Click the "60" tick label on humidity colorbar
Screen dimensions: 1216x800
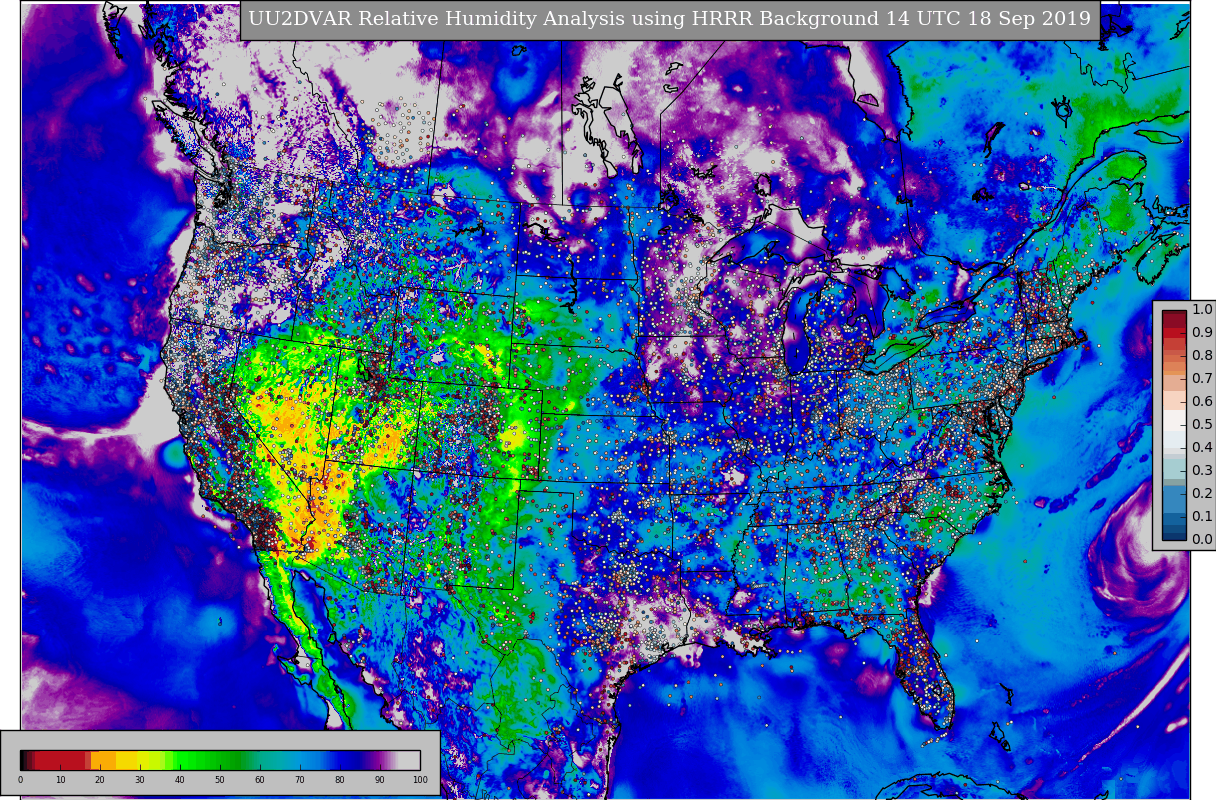[x=260, y=780]
